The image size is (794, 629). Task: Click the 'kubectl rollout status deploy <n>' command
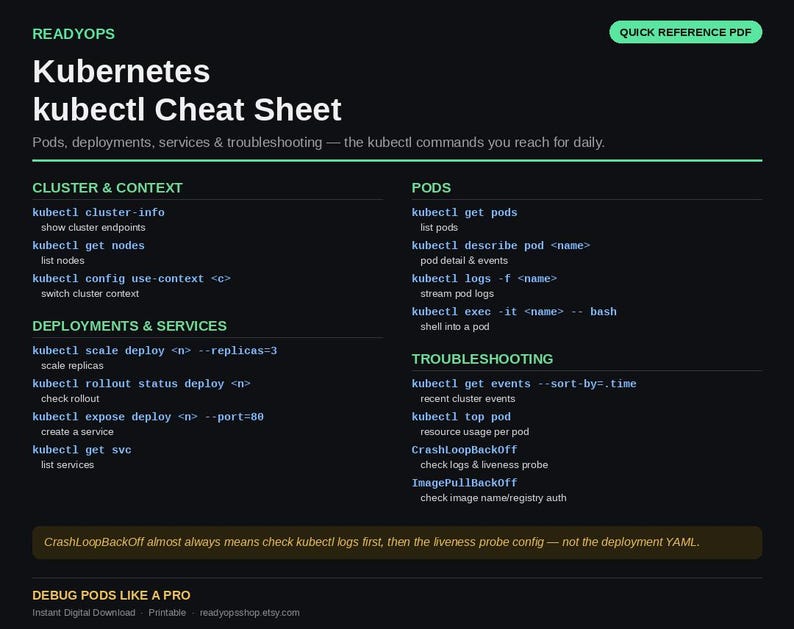(x=141, y=384)
